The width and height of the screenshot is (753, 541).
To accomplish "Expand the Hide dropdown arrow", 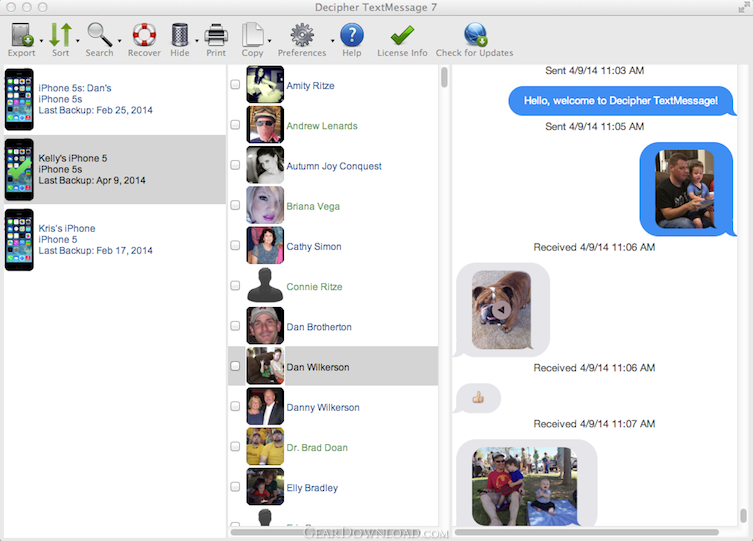I will coord(197,41).
